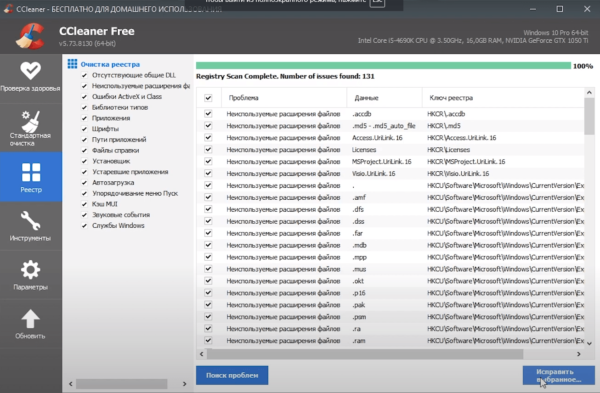Viewport: 600px width, 393px height.
Task: Click options panel scroll right arrow
Action: 184,384
